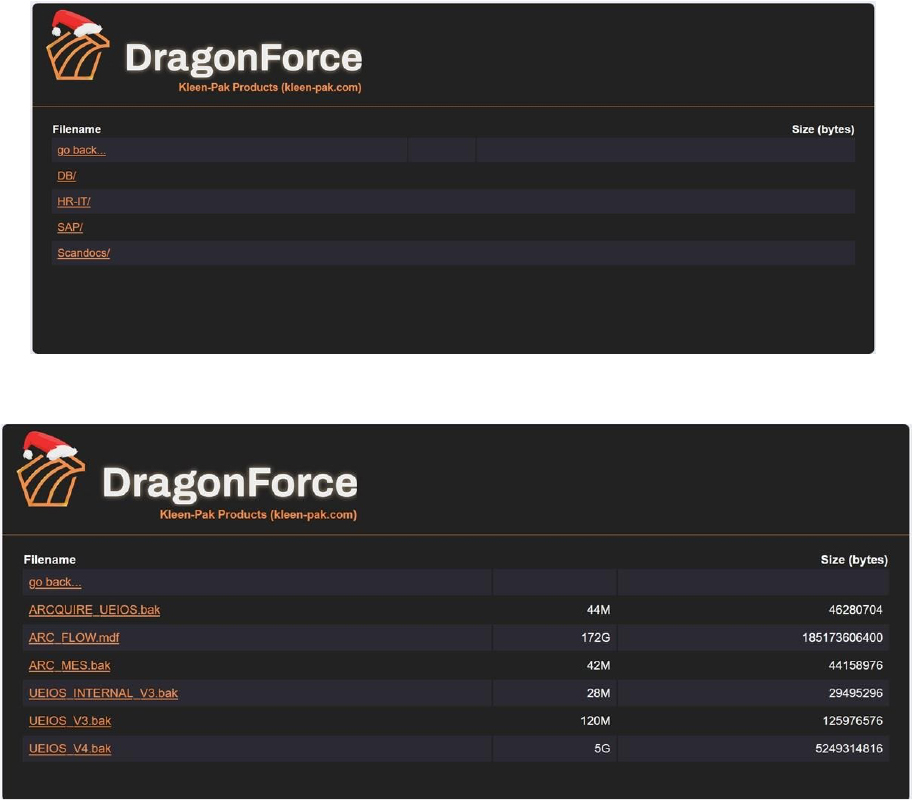Open the SAP/ folder

click(70, 227)
